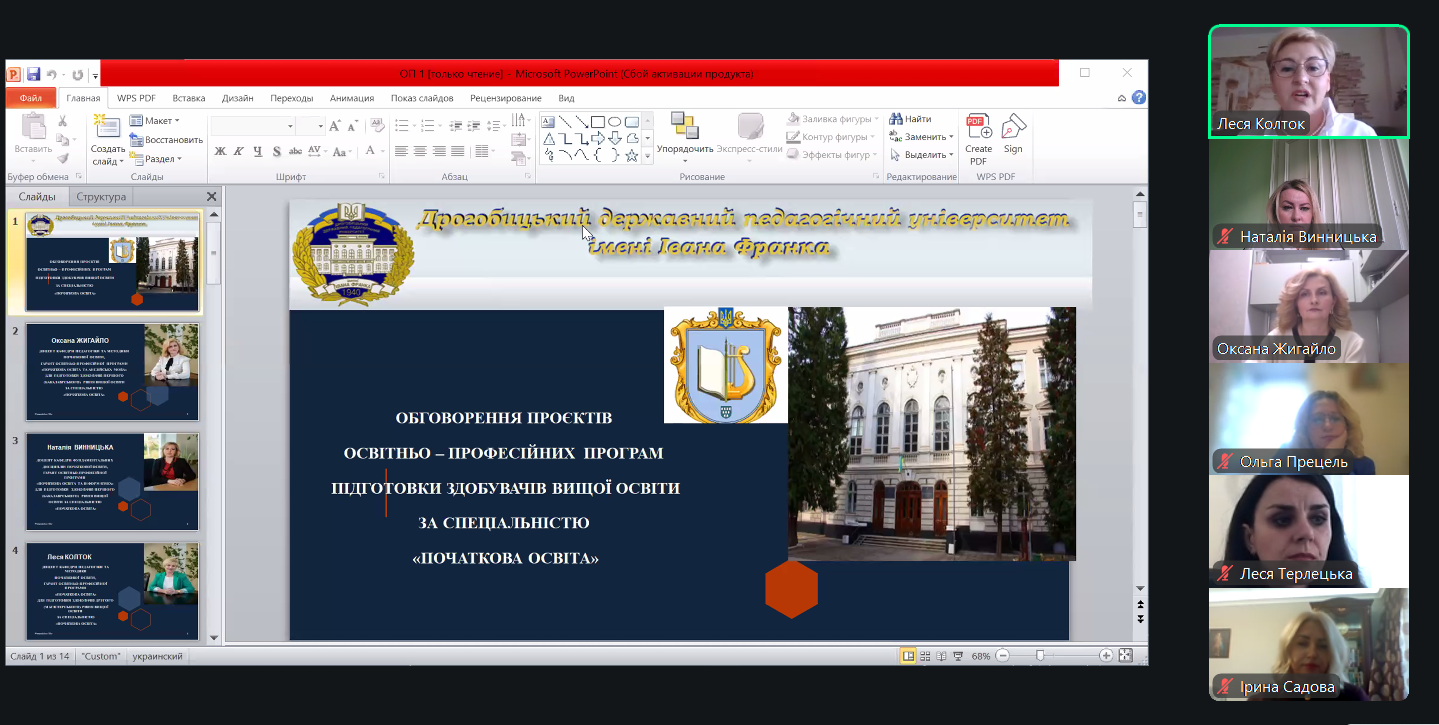Switch to the Структура outline tab
The height and width of the screenshot is (725, 1439).
[x=101, y=197]
